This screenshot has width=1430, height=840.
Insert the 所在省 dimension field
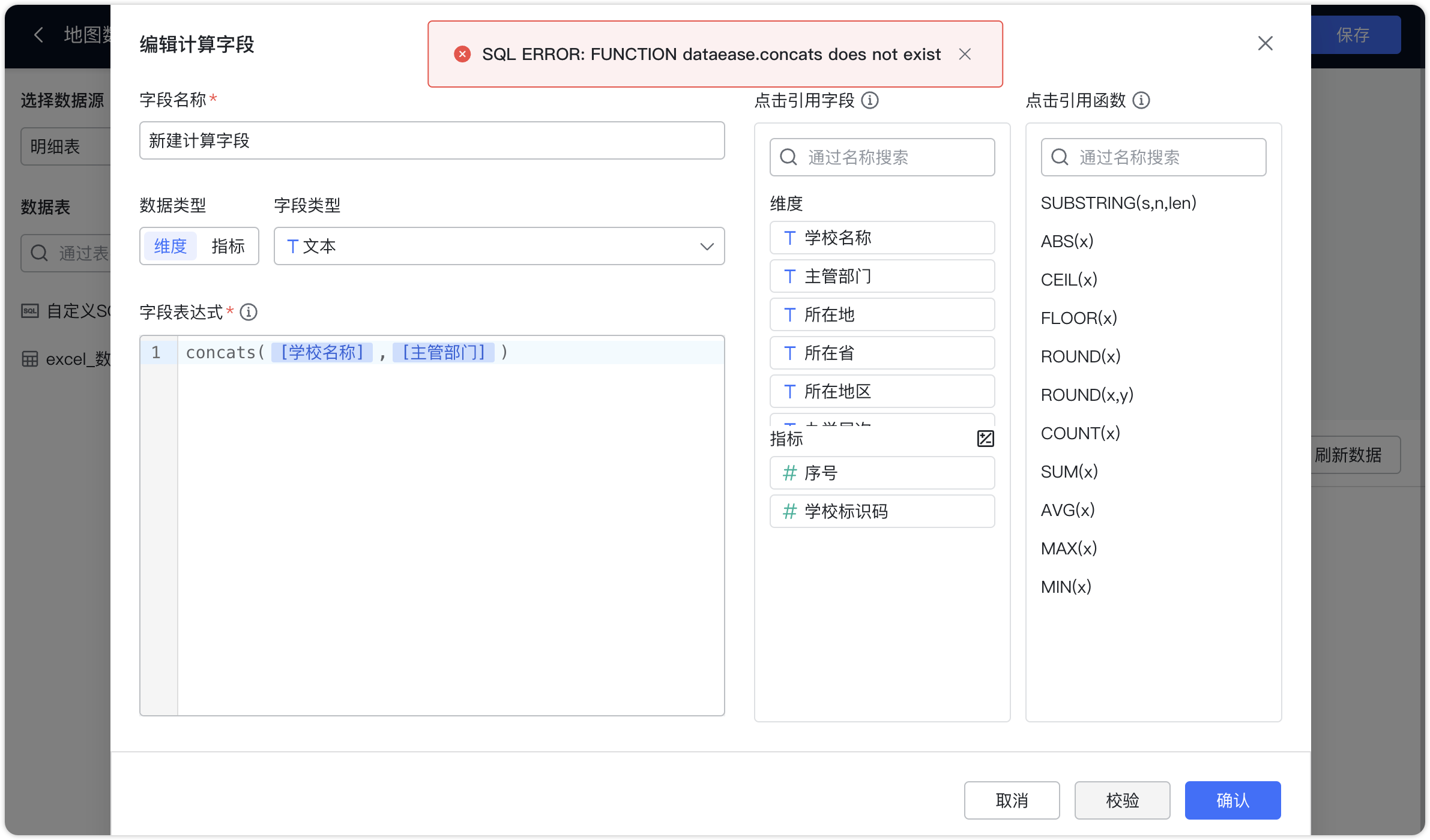pos(882,353)
